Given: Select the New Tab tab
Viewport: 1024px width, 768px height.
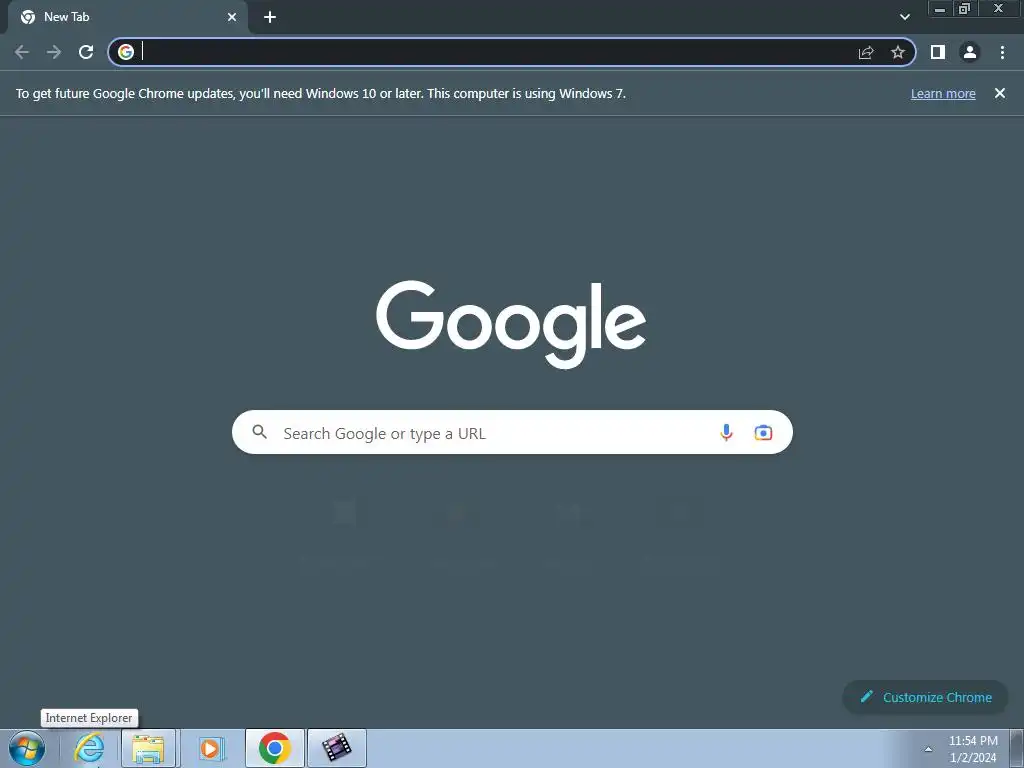Looking at the screenshot, I should [127, 17].
